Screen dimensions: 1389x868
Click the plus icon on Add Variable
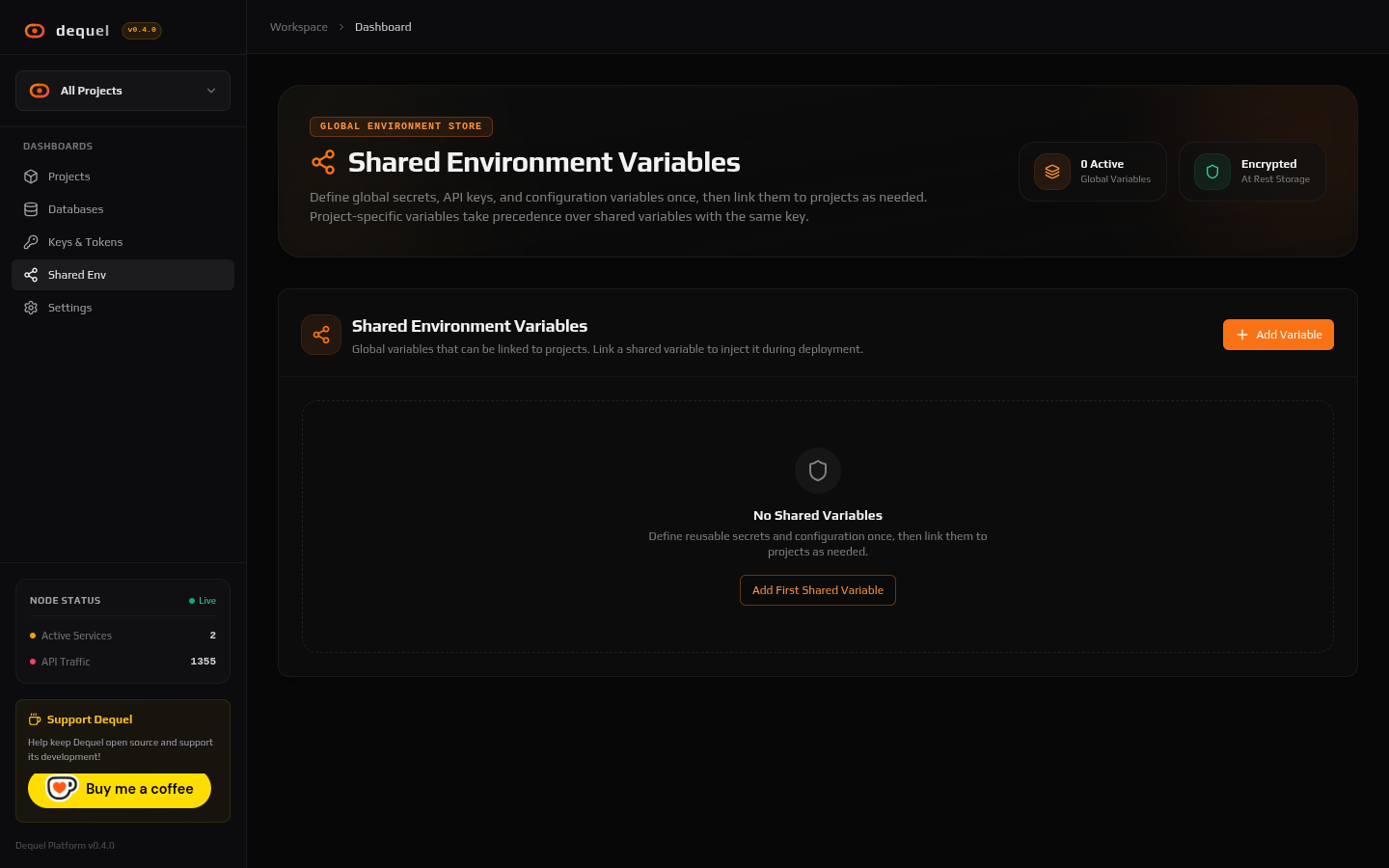pos(1242,335)
